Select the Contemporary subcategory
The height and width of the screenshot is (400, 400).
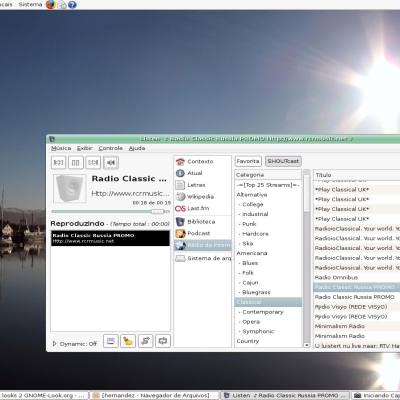click(268, 312)
